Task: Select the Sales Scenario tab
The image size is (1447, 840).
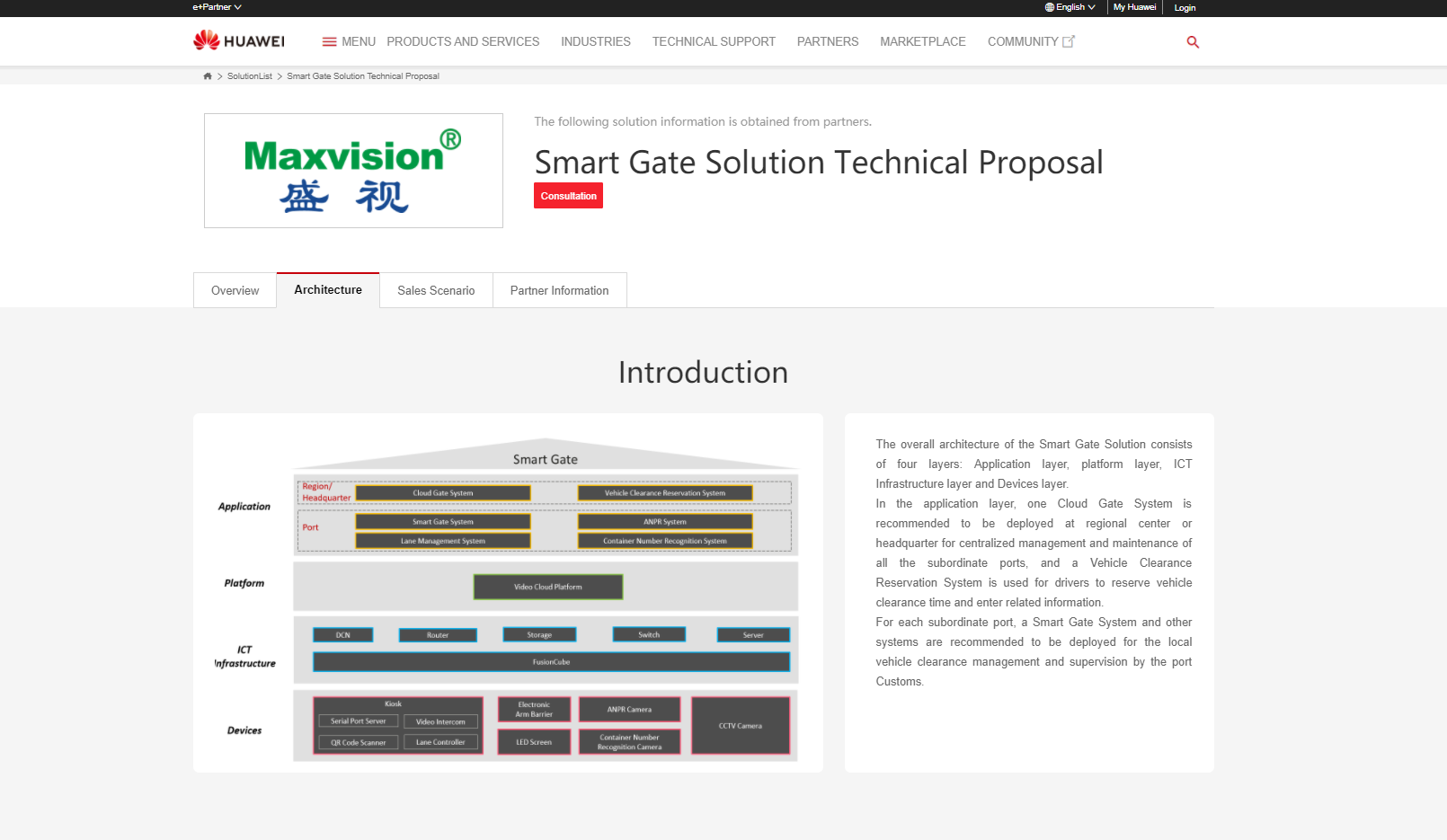Action: [436, 291]
